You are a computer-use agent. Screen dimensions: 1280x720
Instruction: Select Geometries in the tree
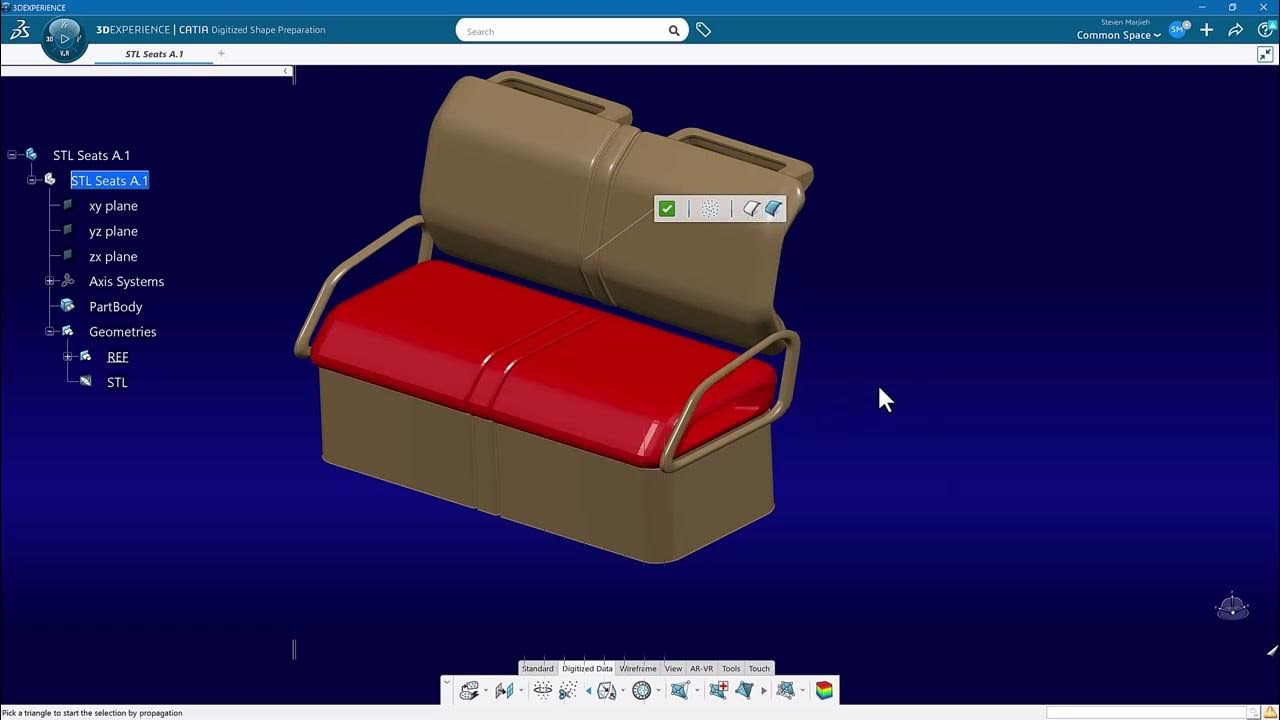point(122,332)
